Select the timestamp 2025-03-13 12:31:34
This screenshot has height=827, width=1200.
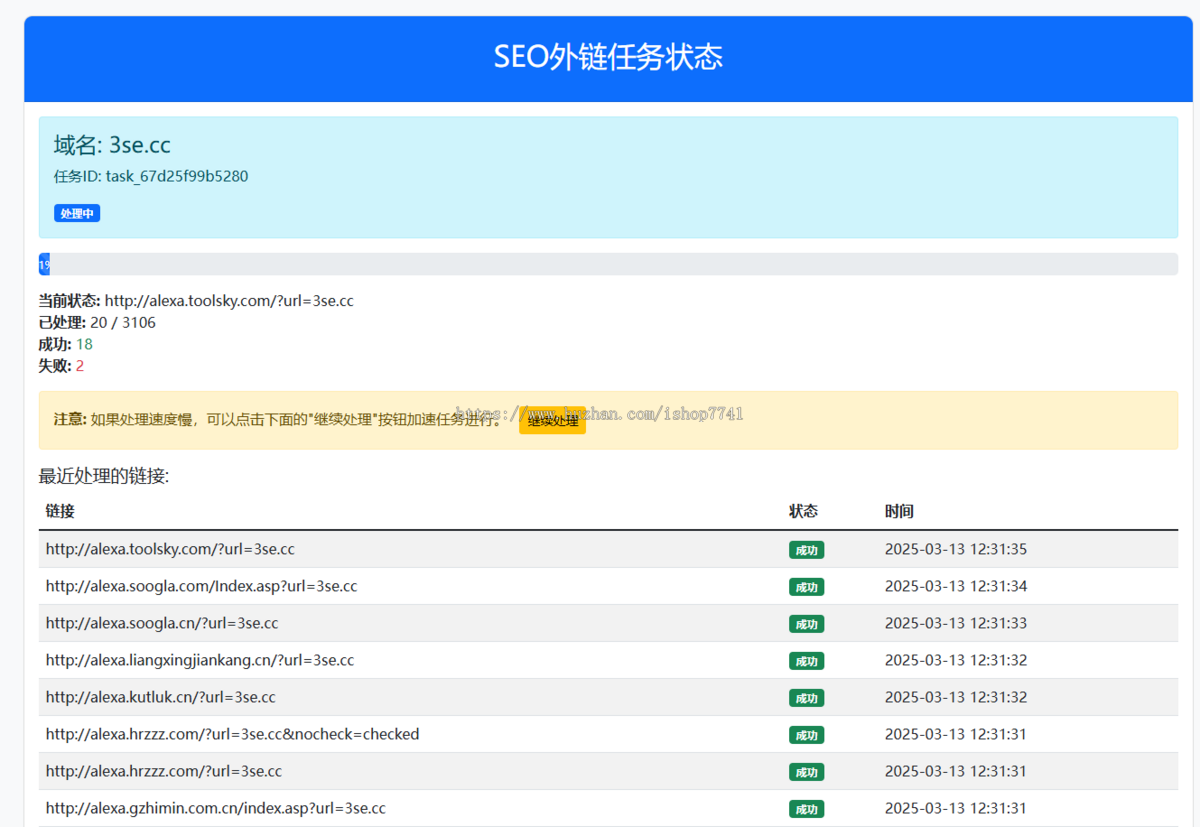pos(956,586)
